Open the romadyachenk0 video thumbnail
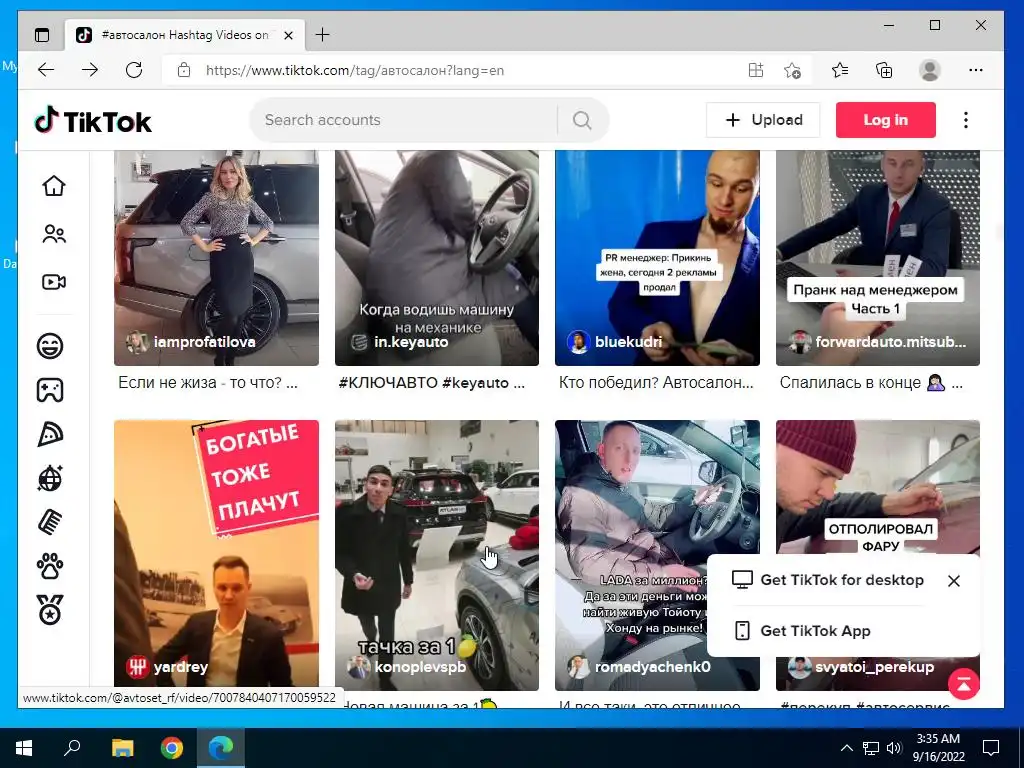1024x768 pixels. (657, 555)
